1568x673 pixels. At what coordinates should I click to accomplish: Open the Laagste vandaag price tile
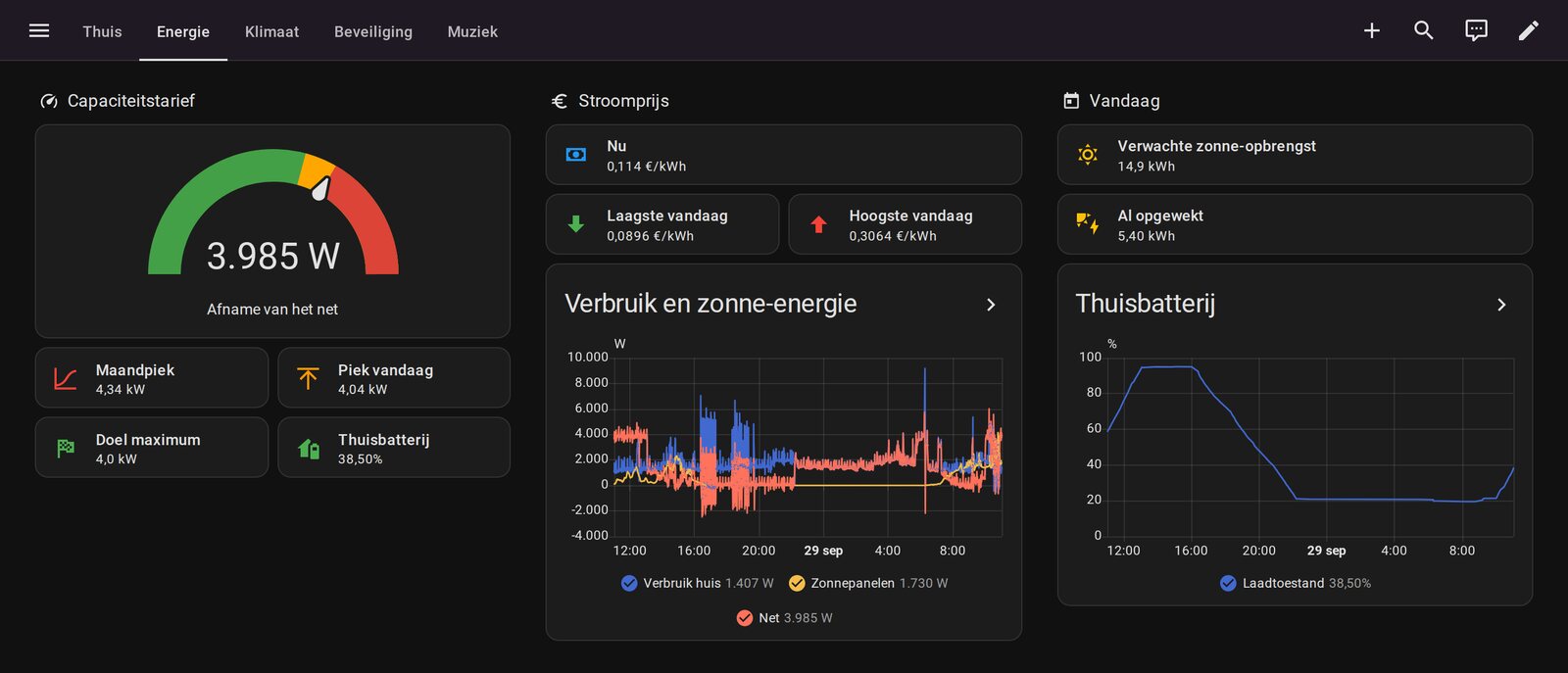[x=662, y=224]
